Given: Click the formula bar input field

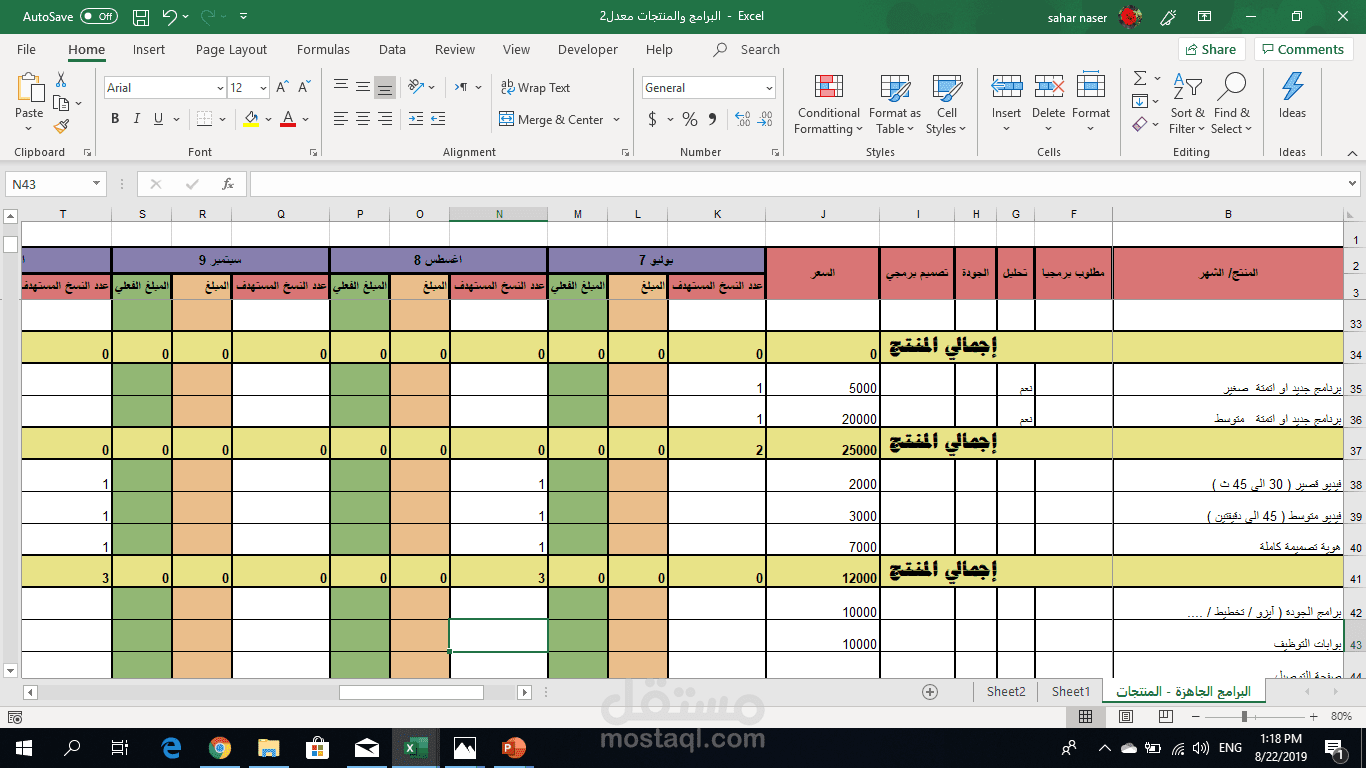Looking at the screenshot, I should tap(797, 184).
